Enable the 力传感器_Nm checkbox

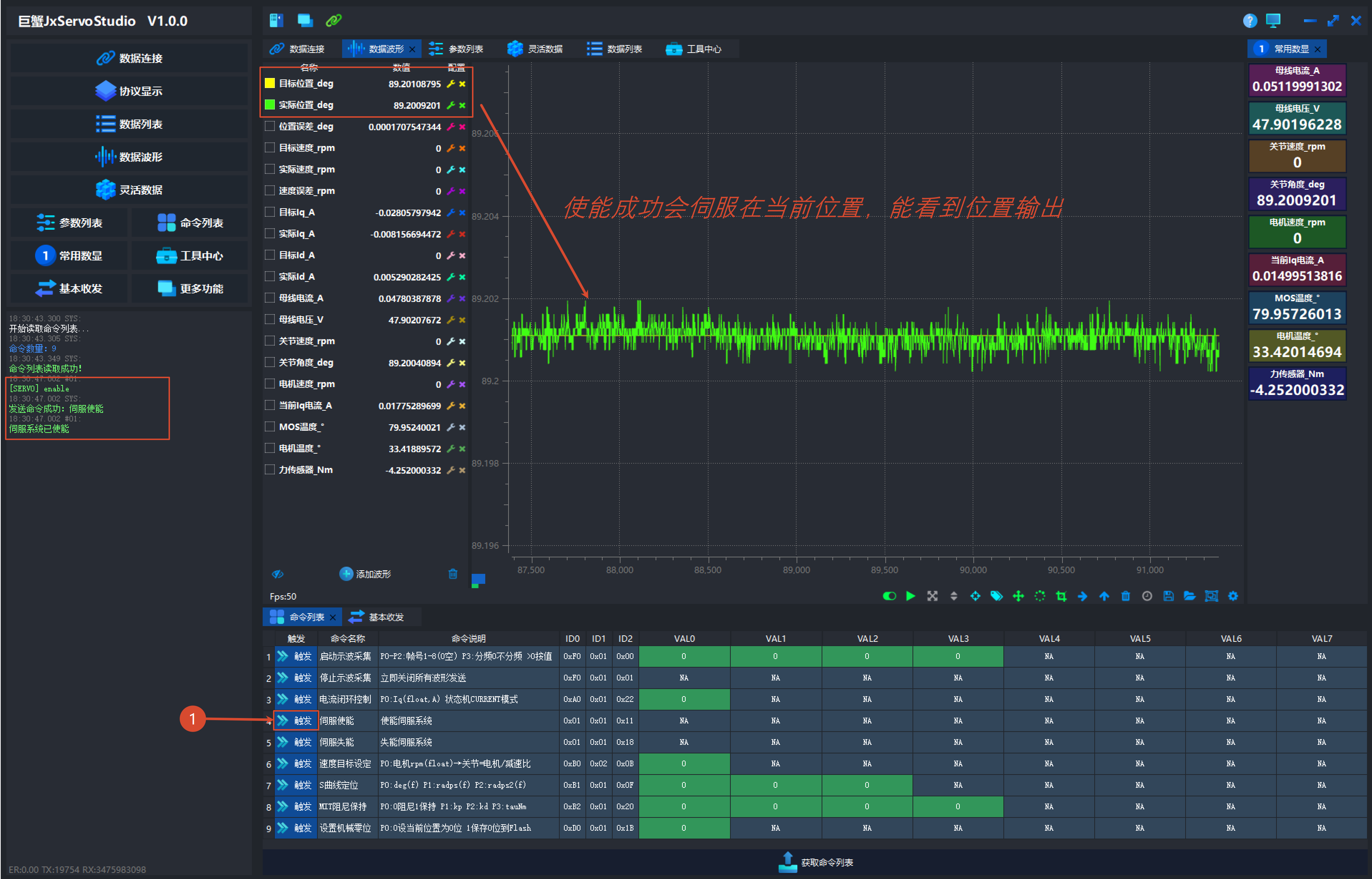point(270,470)
